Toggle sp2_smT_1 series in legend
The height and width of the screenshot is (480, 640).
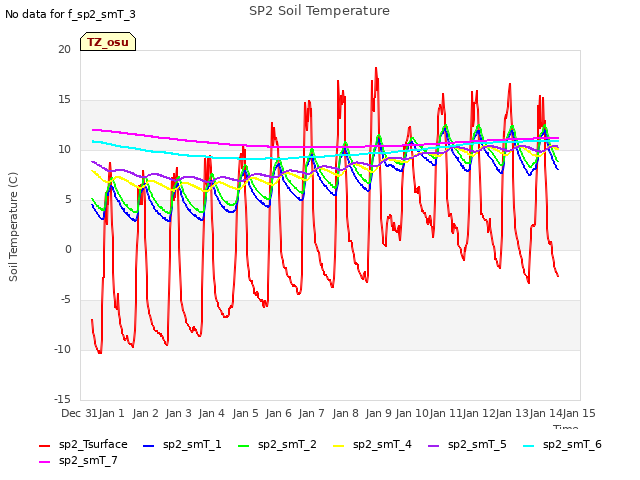(182, 444)
